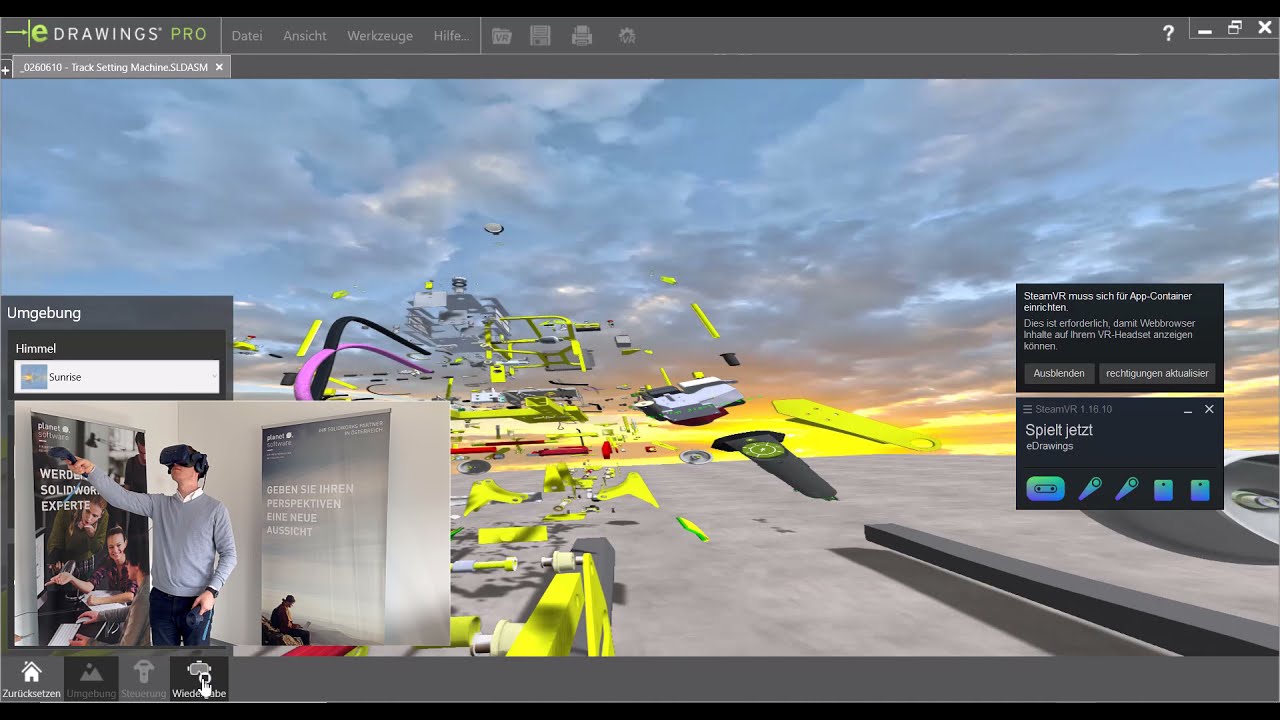
Task: Click the webcam video overlay of presenter
Action: coord(231,523)
